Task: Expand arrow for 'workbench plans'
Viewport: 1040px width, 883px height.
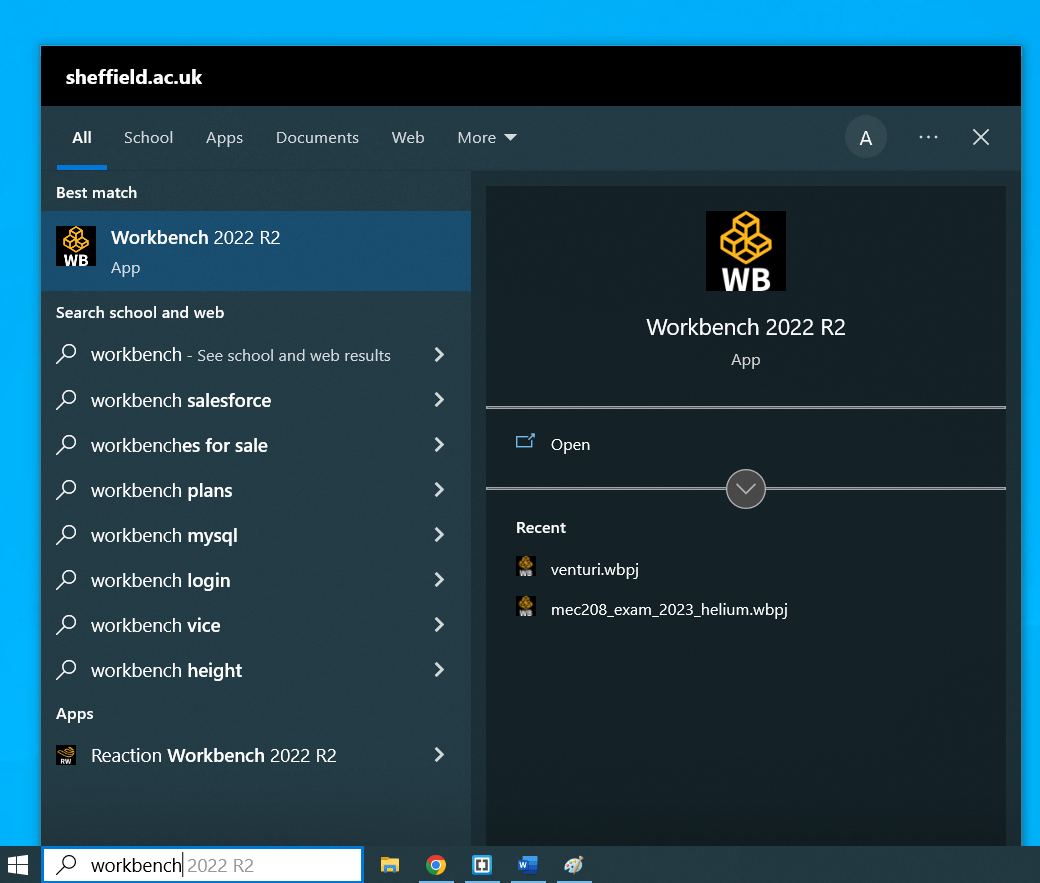Action: point(439,490)
